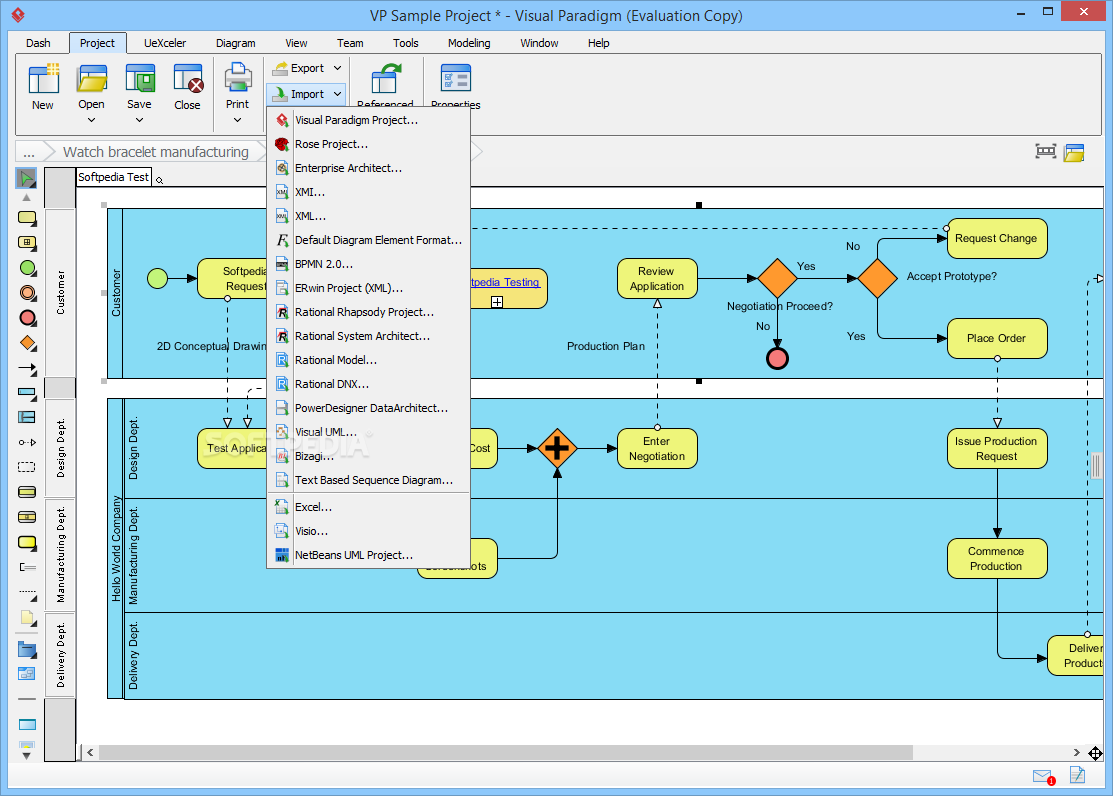Select the Text Annotation tool in palette
Screen dimensions: 1113x796
27,567
